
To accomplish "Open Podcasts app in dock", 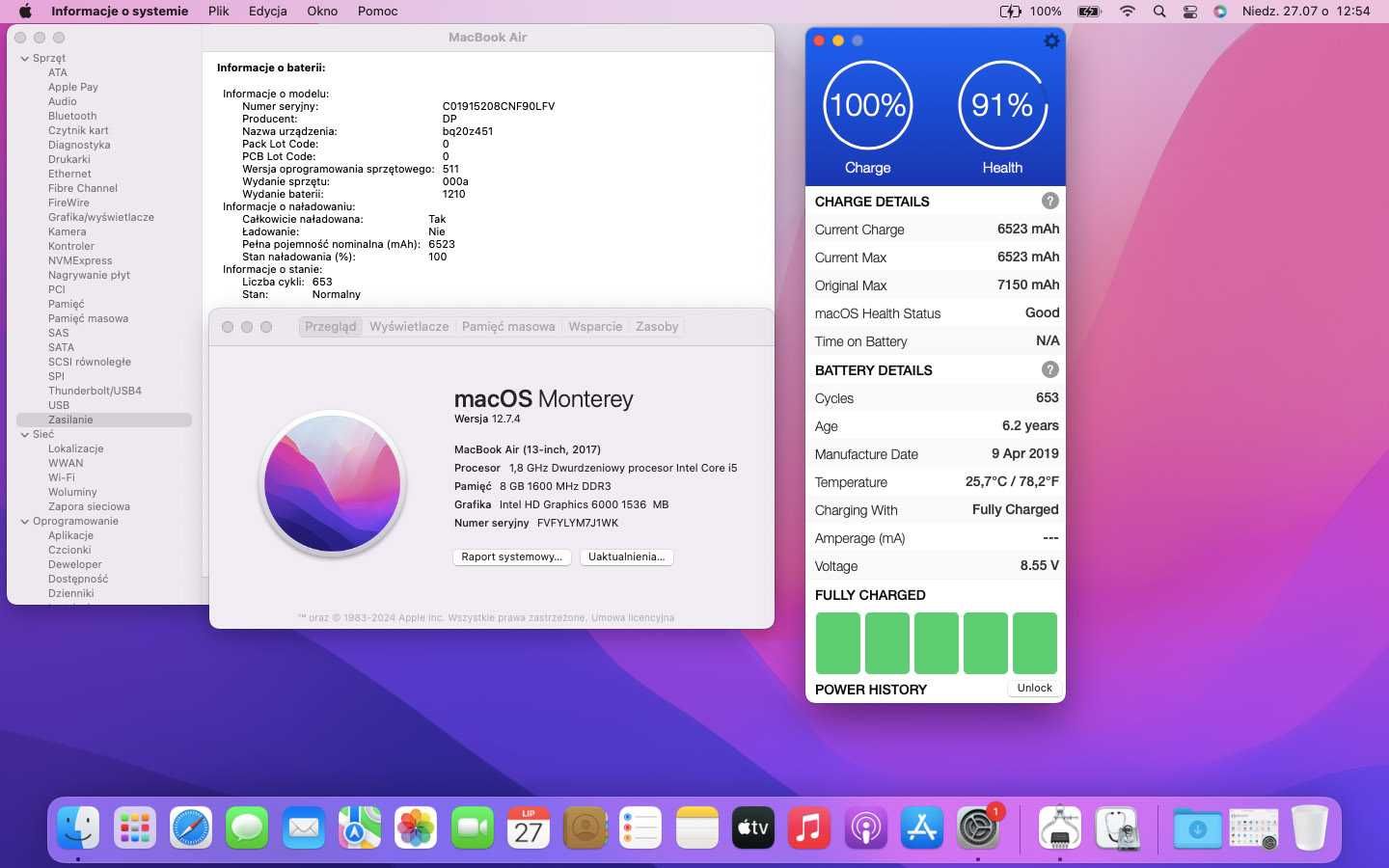I will point(866,827).
